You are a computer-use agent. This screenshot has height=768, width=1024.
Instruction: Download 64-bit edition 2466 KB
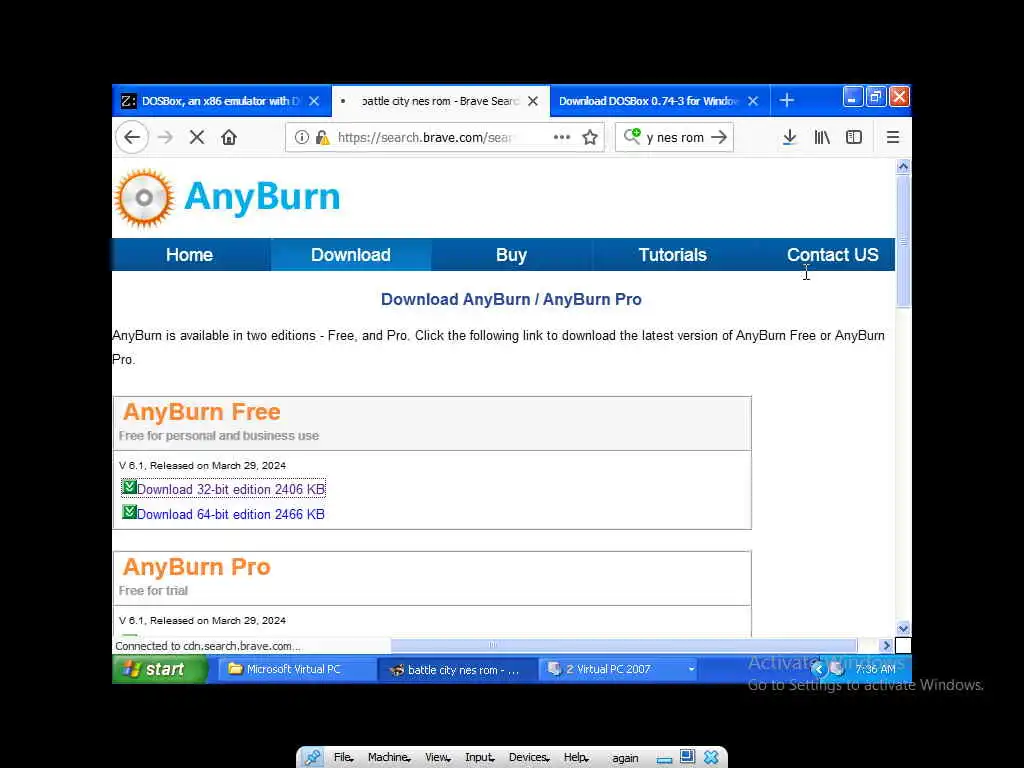click(231, 514)
